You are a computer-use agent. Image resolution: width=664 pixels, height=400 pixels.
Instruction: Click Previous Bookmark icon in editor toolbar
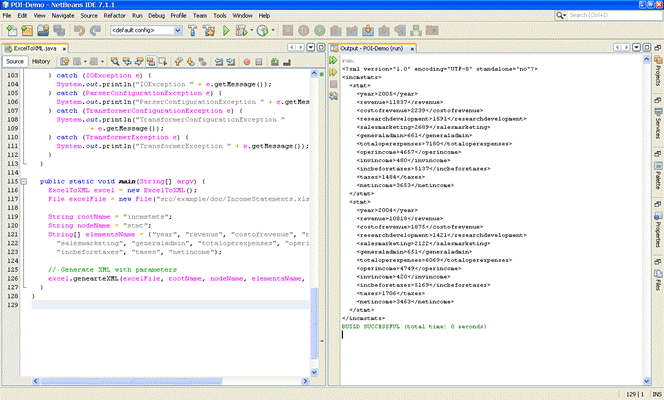178,62
